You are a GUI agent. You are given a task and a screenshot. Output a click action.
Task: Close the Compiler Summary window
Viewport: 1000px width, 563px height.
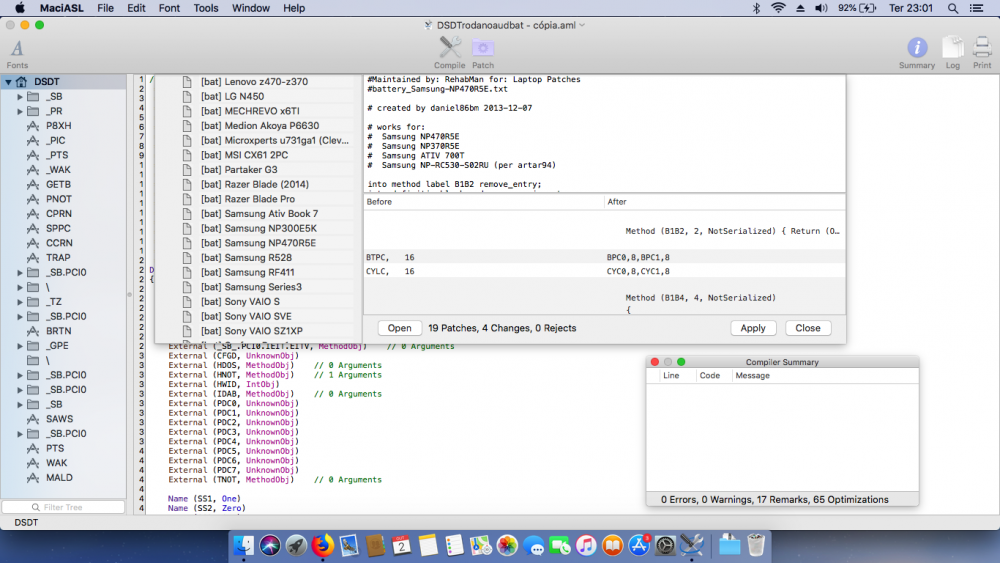(x=654, y=362)
